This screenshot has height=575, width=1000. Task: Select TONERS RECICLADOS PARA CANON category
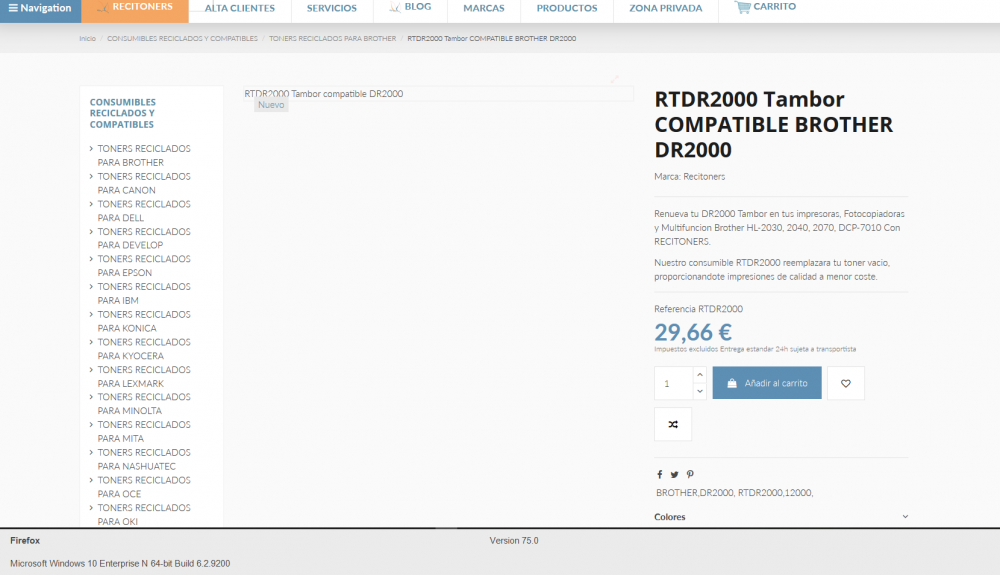143,184
